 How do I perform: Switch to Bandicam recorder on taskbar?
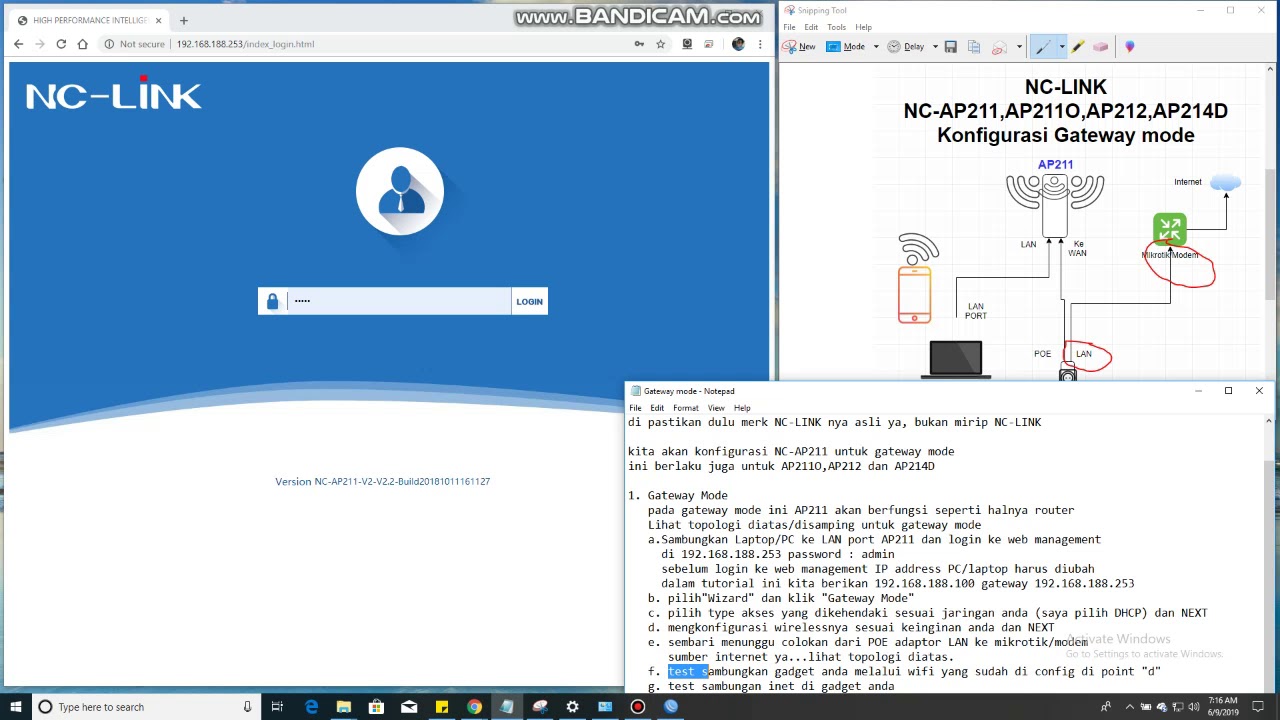pos(638,707)
